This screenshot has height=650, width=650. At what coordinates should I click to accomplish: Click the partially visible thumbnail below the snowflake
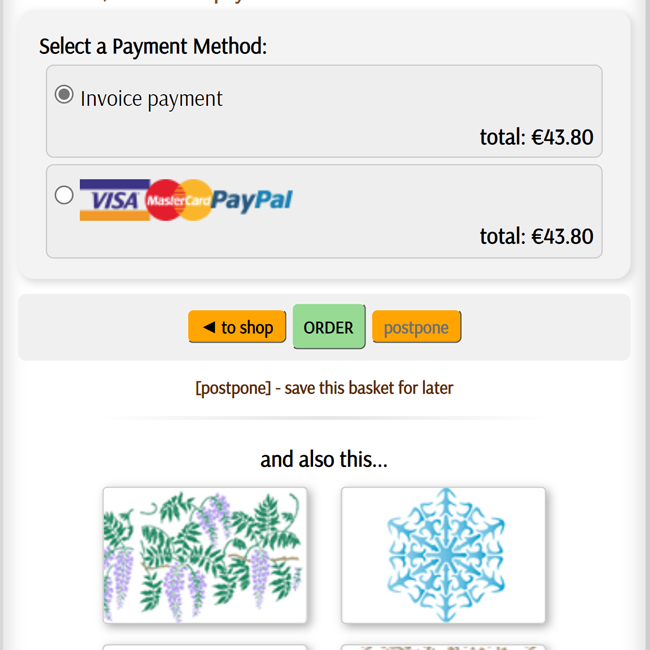[443, 646]
